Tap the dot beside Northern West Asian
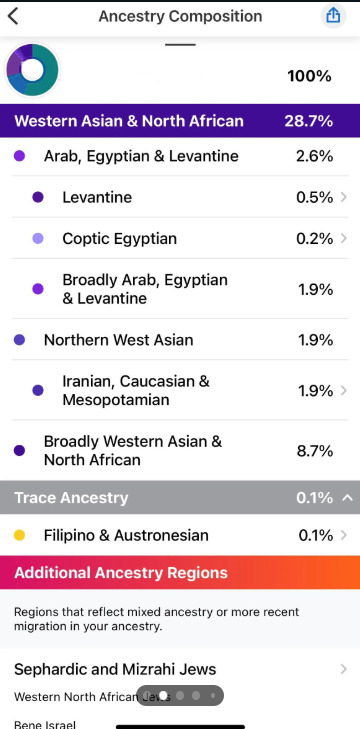 click(x=20, y=340)
